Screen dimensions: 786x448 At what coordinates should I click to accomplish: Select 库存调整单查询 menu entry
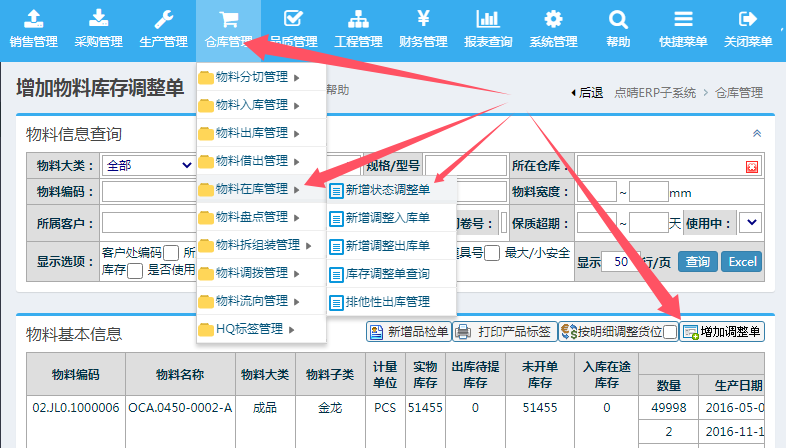pos(387,273)
